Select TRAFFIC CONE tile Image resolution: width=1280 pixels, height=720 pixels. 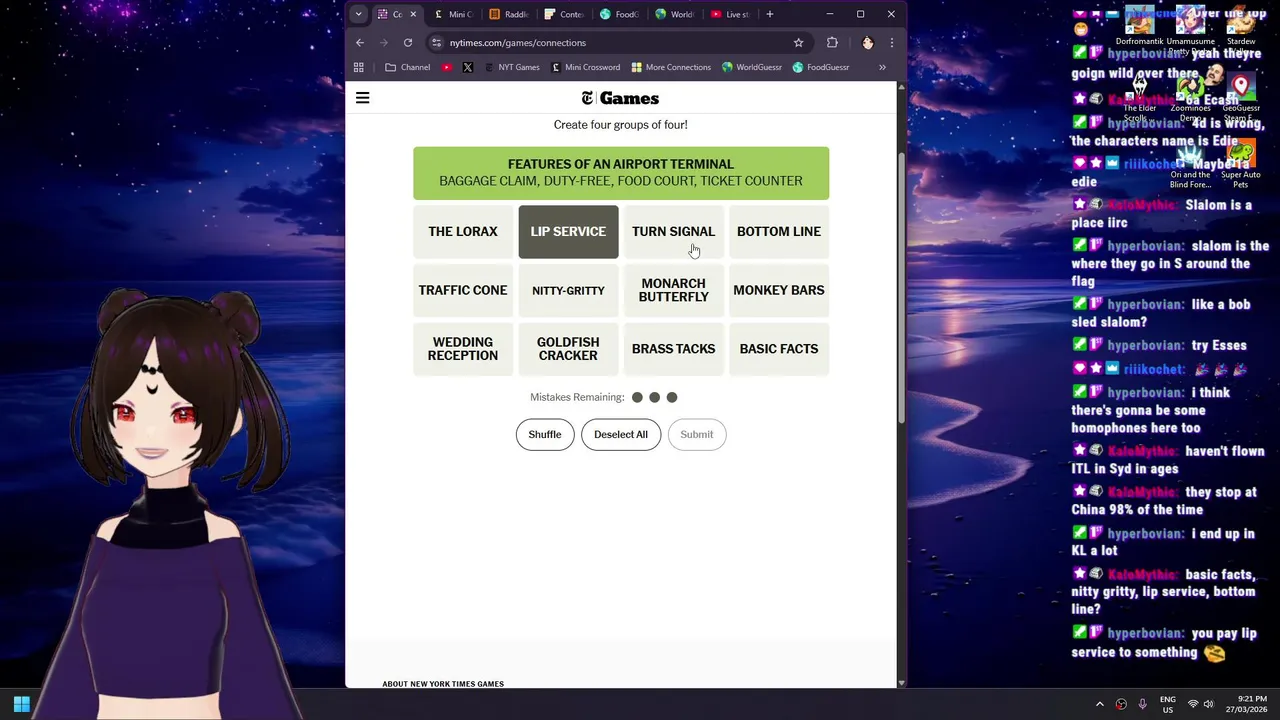pos(463,290)
